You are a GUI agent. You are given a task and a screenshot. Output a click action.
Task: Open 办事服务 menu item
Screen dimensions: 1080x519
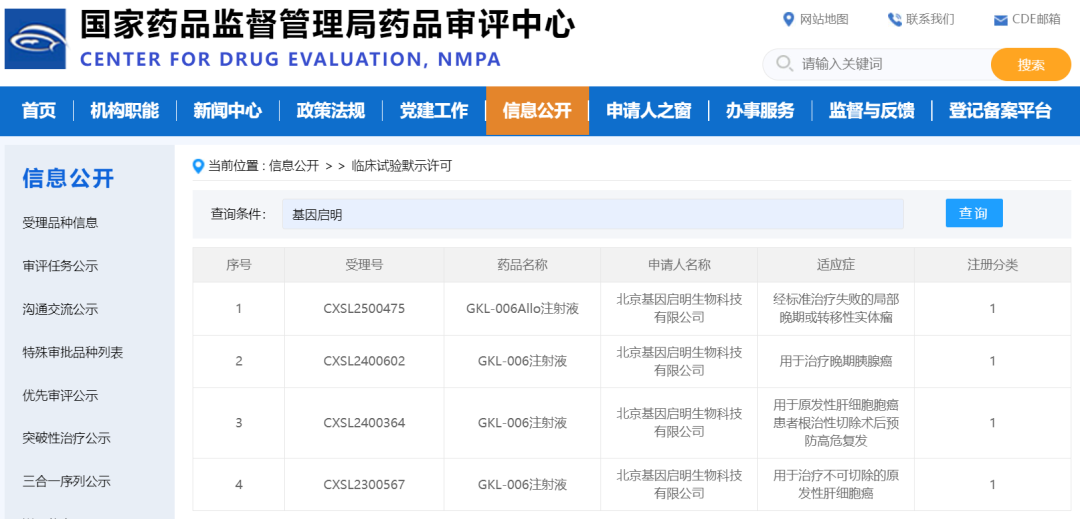[x=760, y=111]
